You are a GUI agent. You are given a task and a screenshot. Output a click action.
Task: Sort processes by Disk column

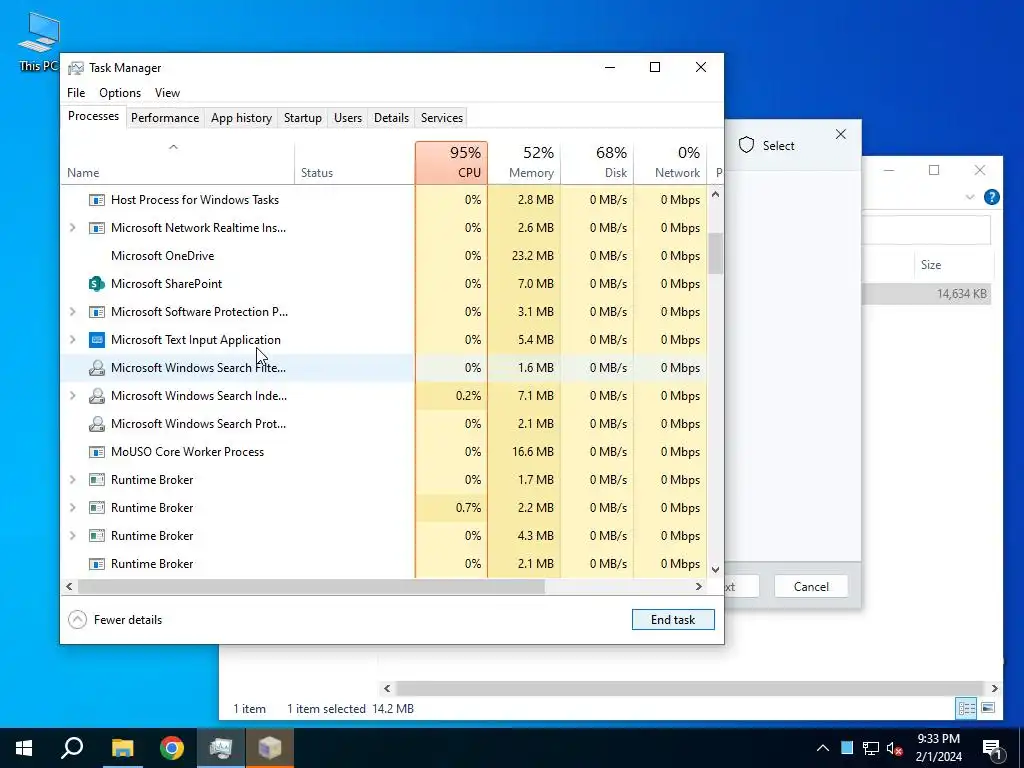click(x=598, y=162)
